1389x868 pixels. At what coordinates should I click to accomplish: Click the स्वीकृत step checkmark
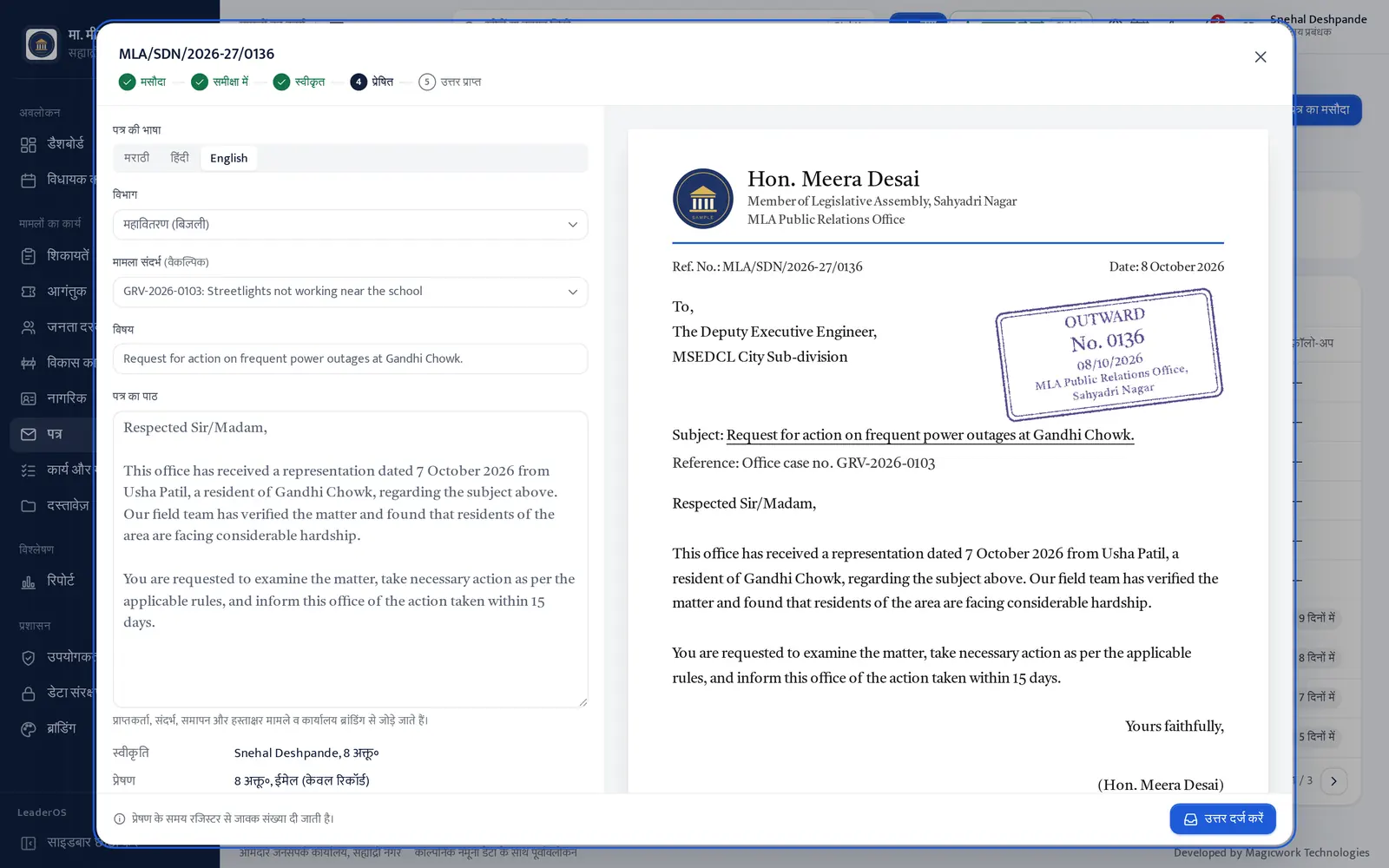[281, 82]
